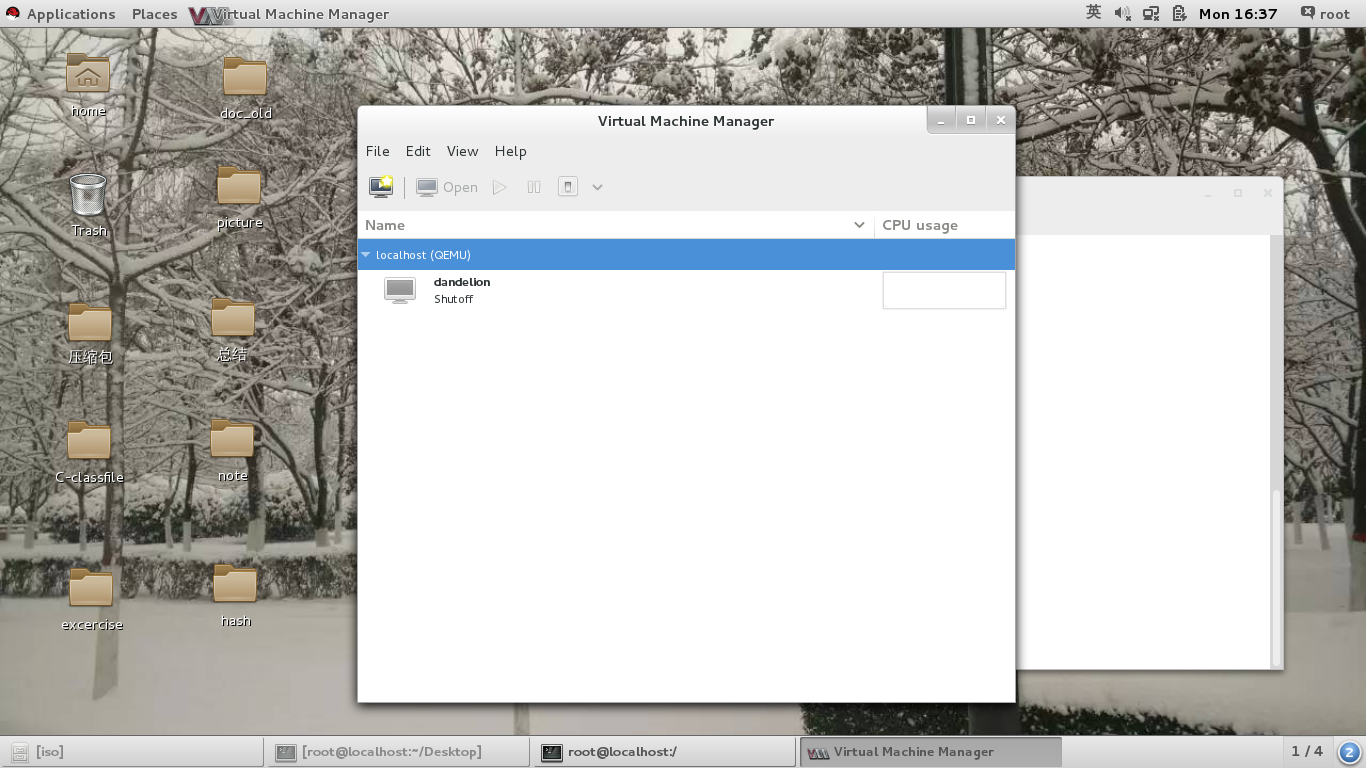Click the dandelion CPU usage graph
The image size is (1366, 768).
[944, 290]
